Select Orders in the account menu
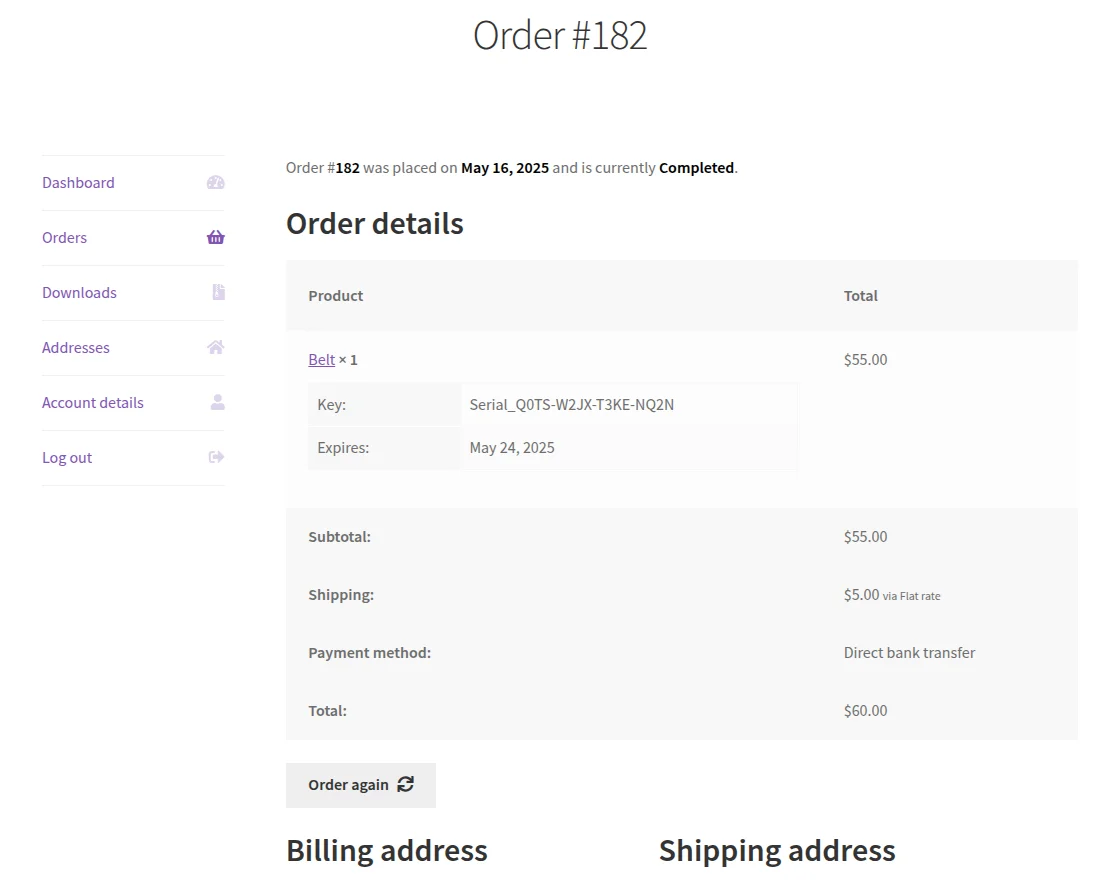The height and width of the screenshot is (880, 1120). point(64,237)
